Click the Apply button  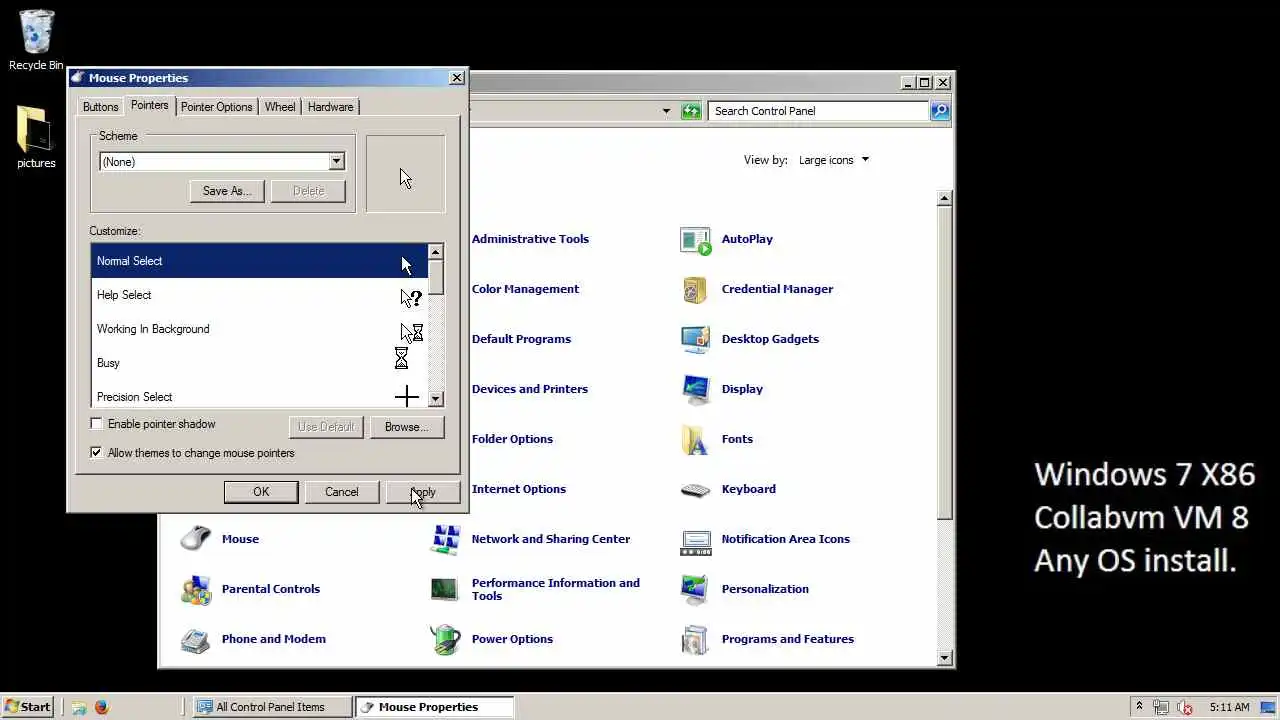tap(423, 492)
